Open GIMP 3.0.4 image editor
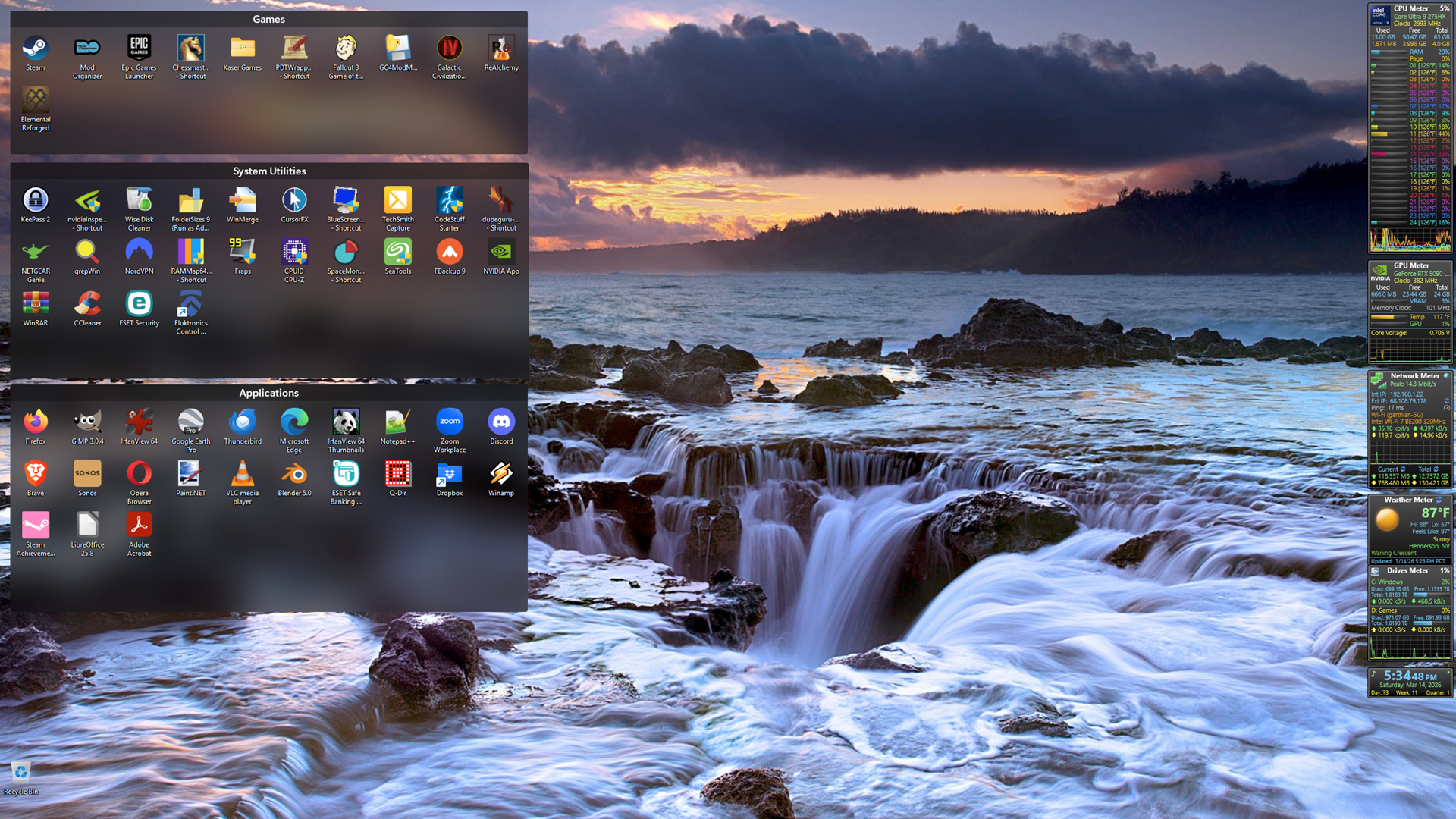The image size is (1456, 819). [x=87, y=423]
